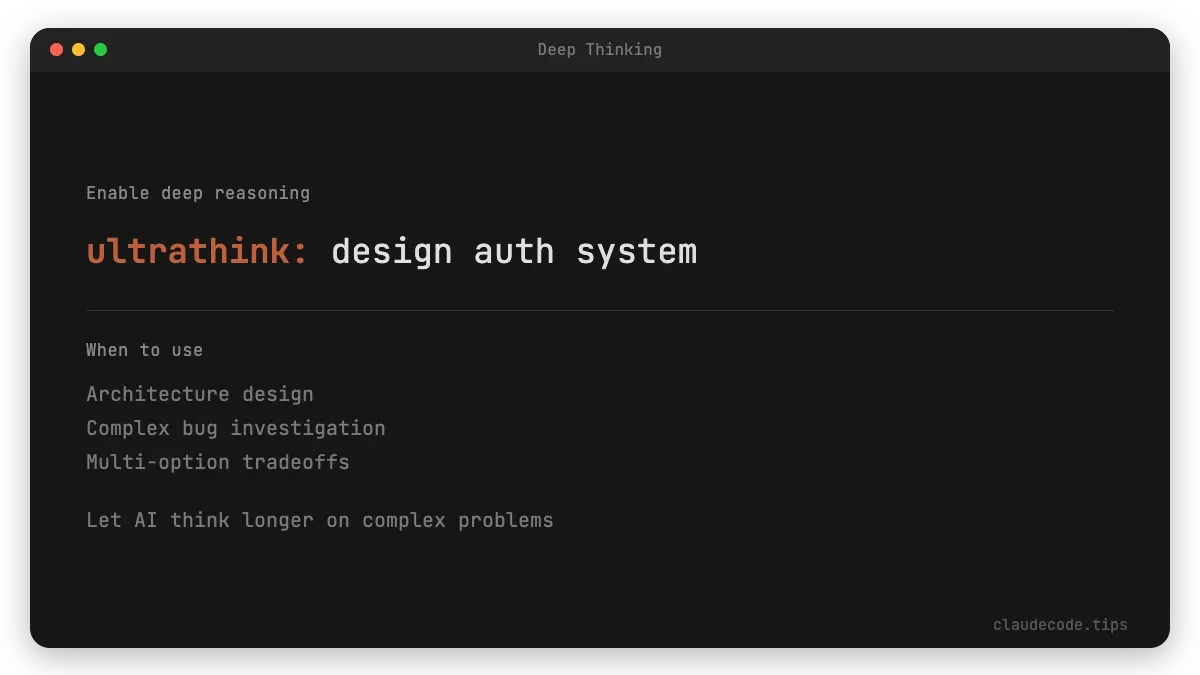Click the "When to use" heading
The width and height of the screenshot is (1200, 675).
pos(144,350)
